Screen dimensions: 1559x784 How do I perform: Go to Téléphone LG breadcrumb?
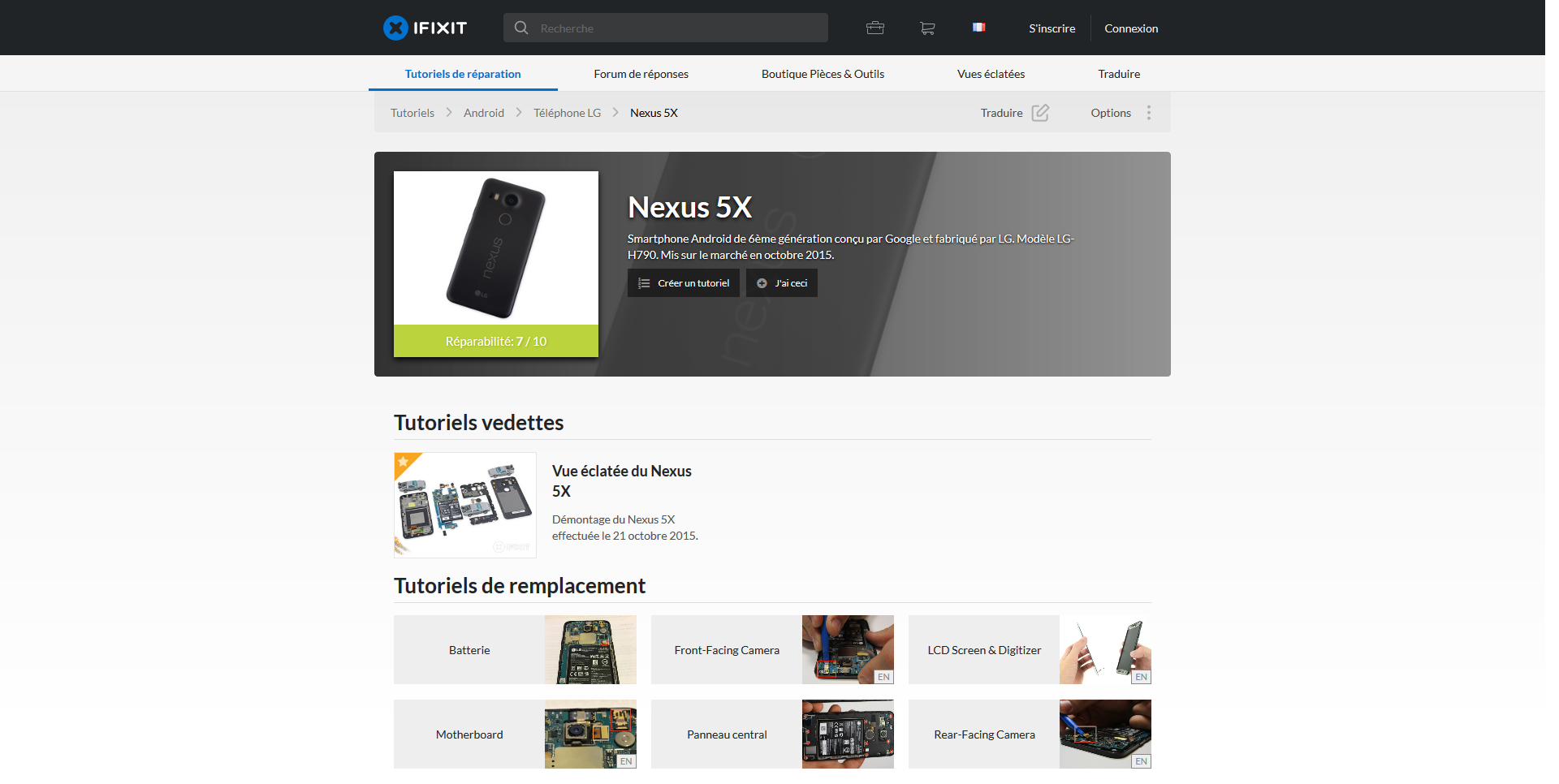(x=567, y=112)
